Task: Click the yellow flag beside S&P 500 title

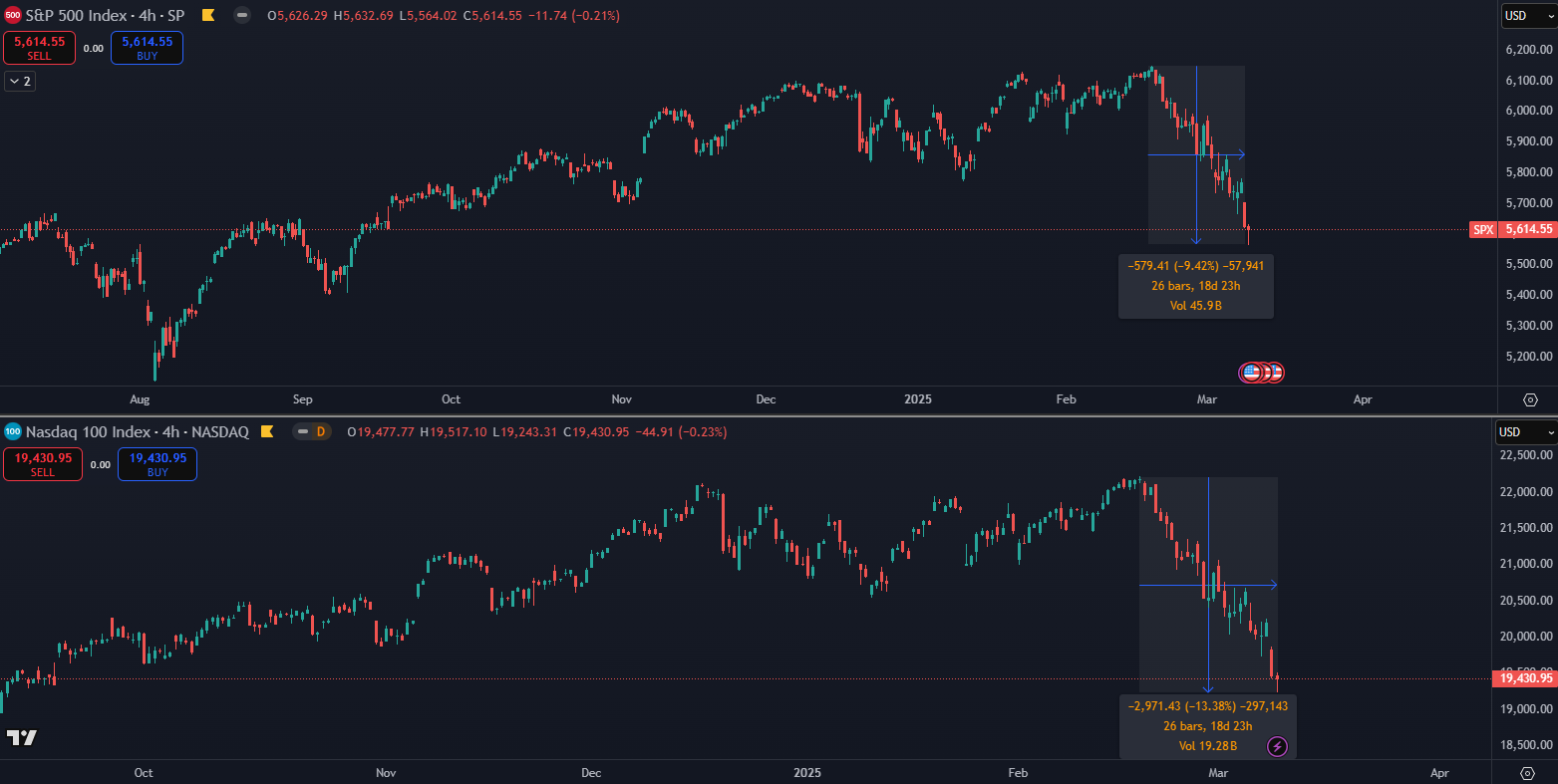Action: point(207,16)
